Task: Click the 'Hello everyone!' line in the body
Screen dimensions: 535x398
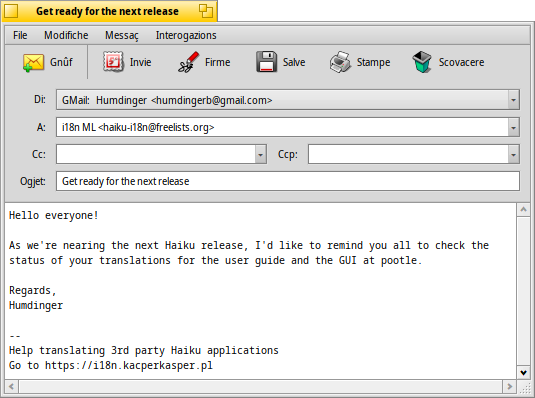Action: coord(54,216)
